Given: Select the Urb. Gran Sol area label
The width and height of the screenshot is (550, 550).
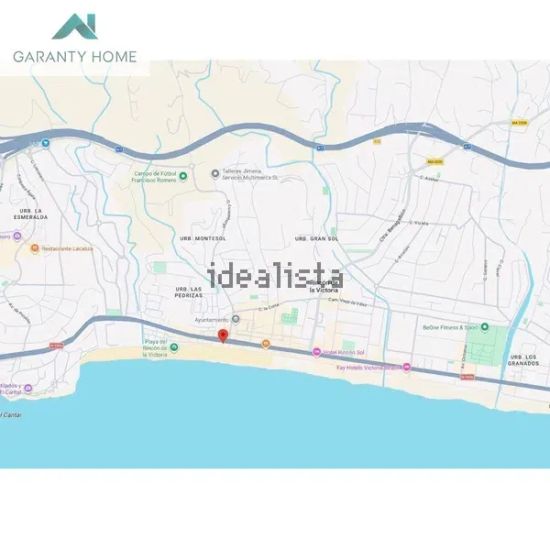Looking at the screenshot, I should (317, 239).
